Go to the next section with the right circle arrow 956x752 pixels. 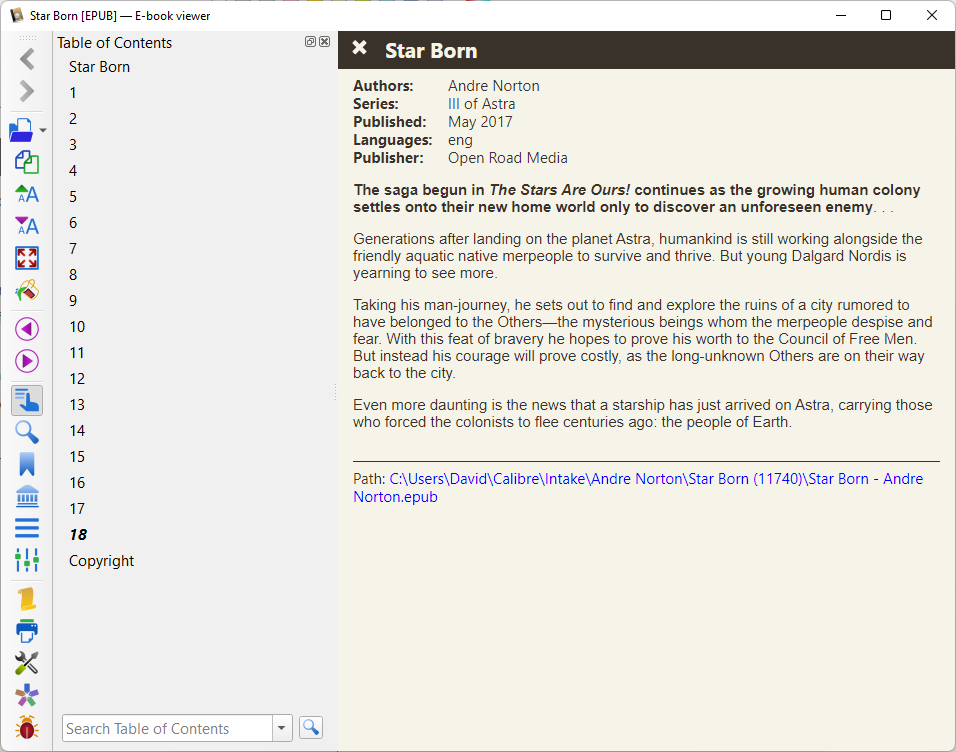pos(27,361)
